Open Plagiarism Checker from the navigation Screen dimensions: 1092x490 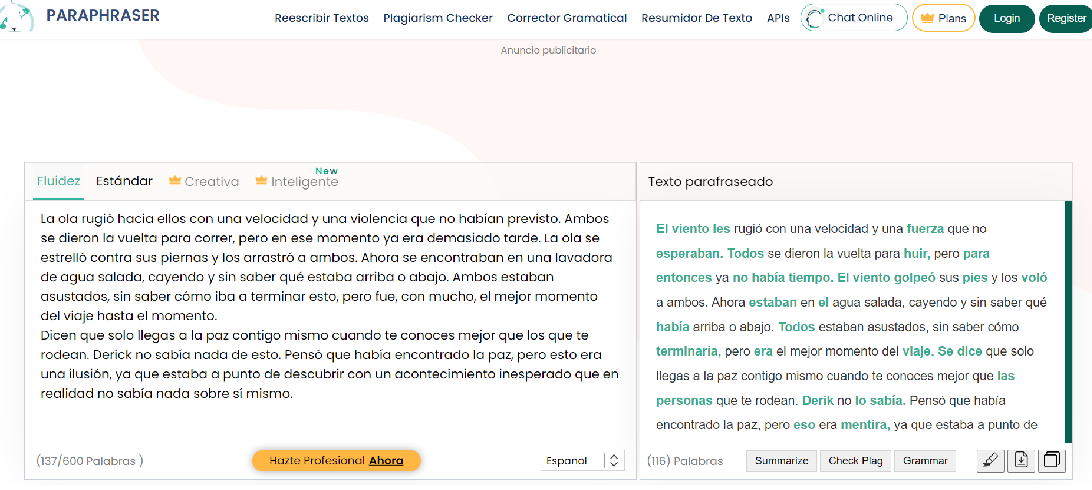pos(437,18)
